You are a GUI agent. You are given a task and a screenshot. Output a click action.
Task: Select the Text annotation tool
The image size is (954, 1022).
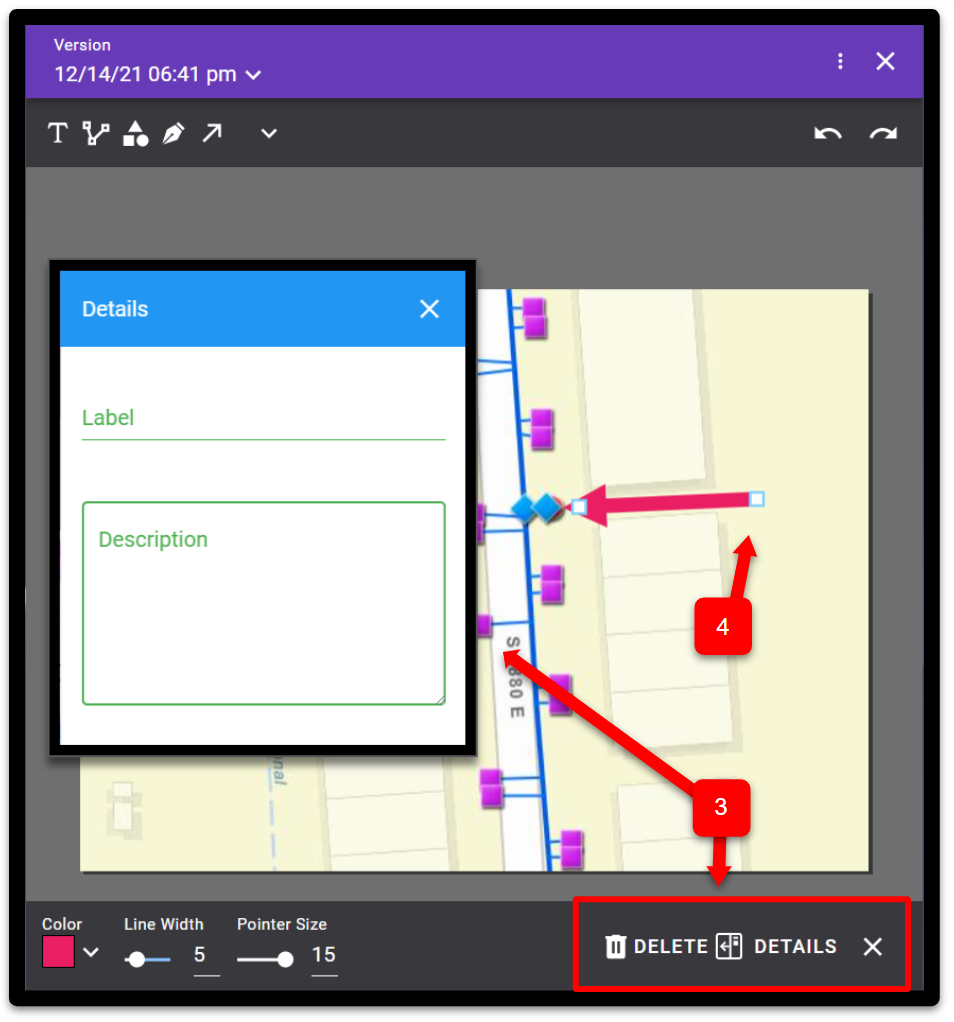coord(57,132)
